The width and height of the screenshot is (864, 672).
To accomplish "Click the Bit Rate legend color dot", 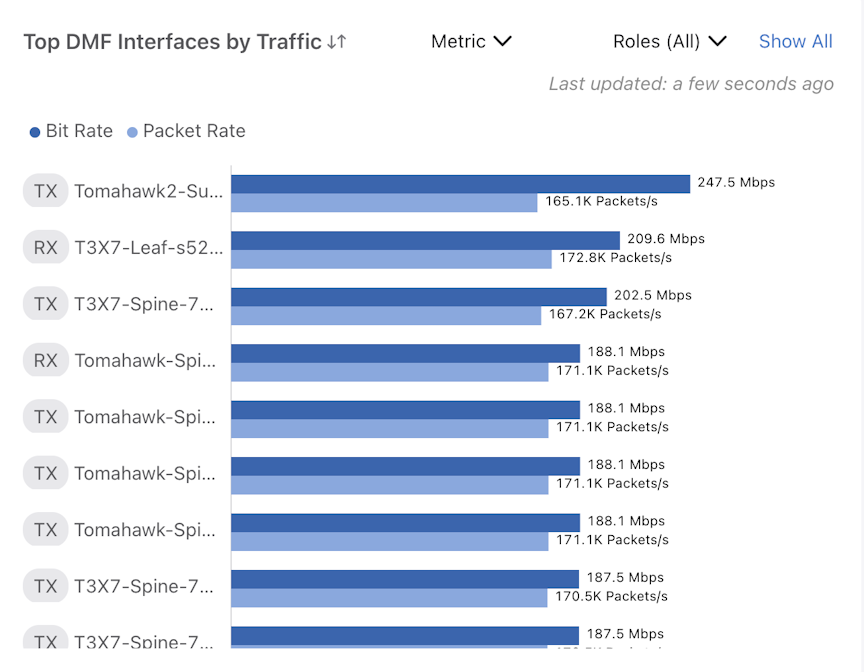I will point(35,132).
